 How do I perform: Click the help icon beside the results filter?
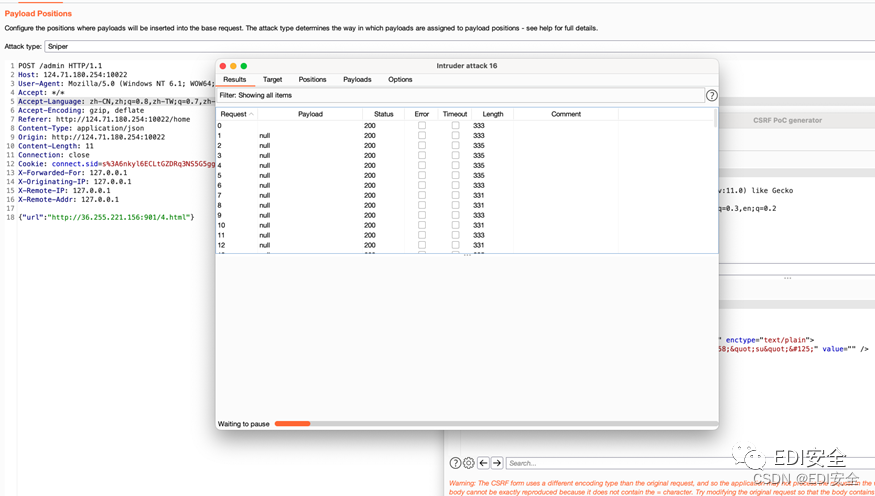pos(711,95)
